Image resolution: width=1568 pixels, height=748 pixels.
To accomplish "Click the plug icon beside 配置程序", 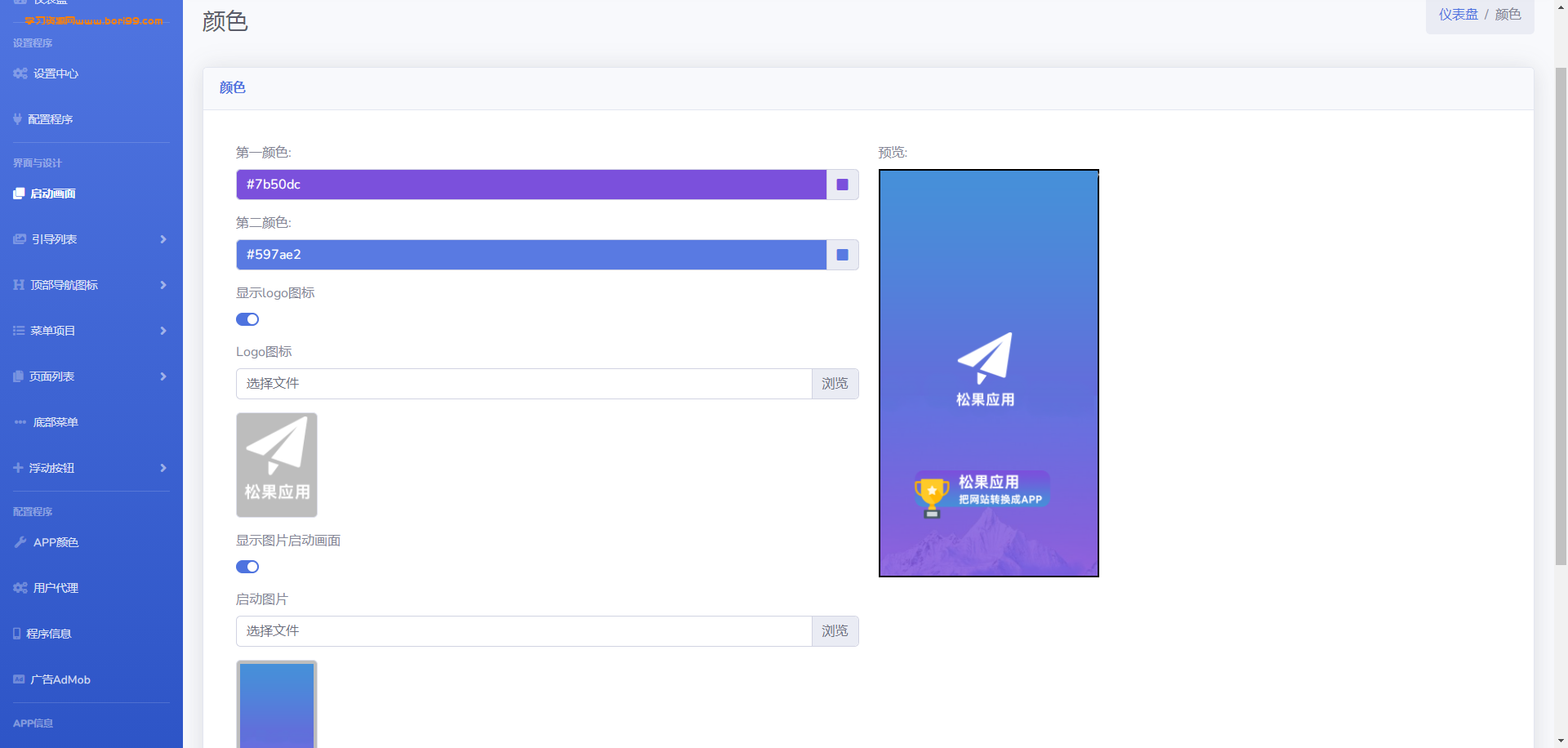I will (17, 119).
